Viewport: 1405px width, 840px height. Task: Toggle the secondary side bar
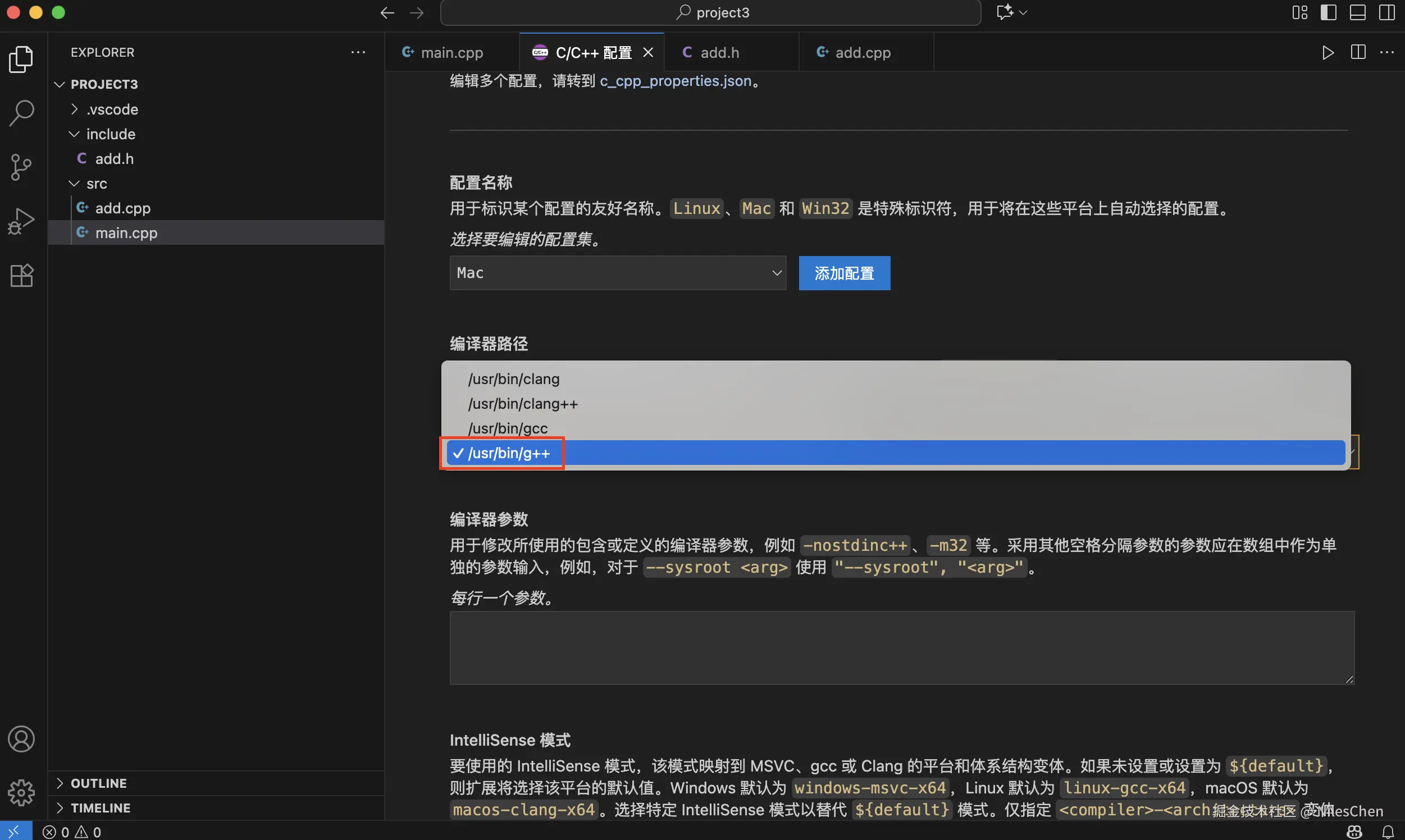(x=1387, y=12)
